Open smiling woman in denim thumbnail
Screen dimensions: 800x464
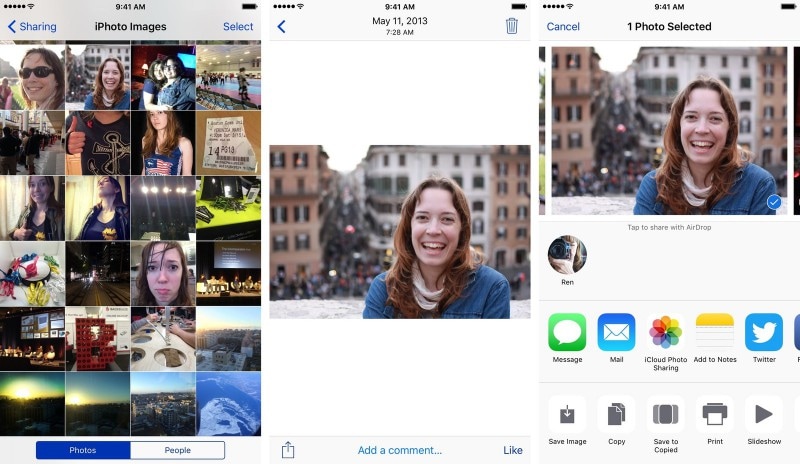pyautogui.click(x=97, y=77)
